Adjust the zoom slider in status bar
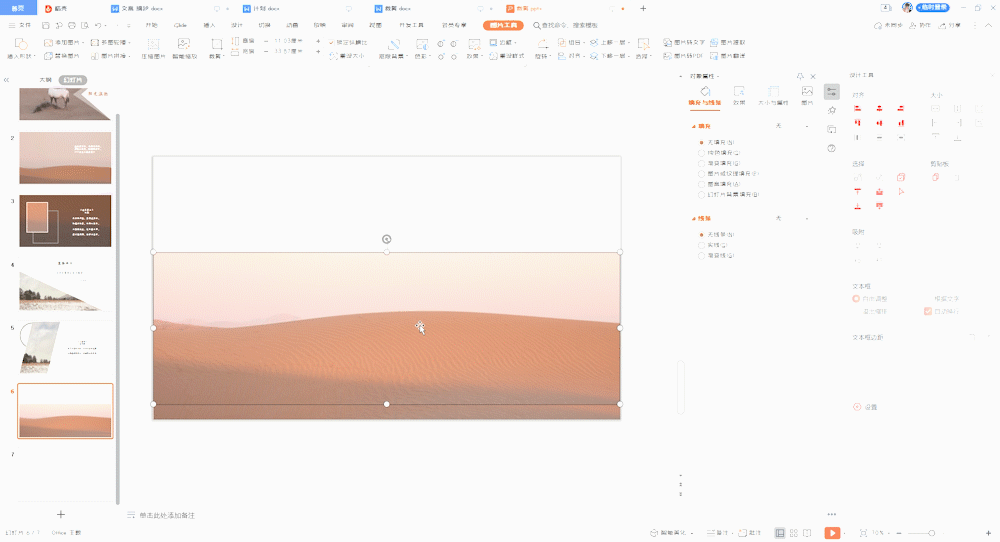The image size is (1000, 542). coord(931,533)
